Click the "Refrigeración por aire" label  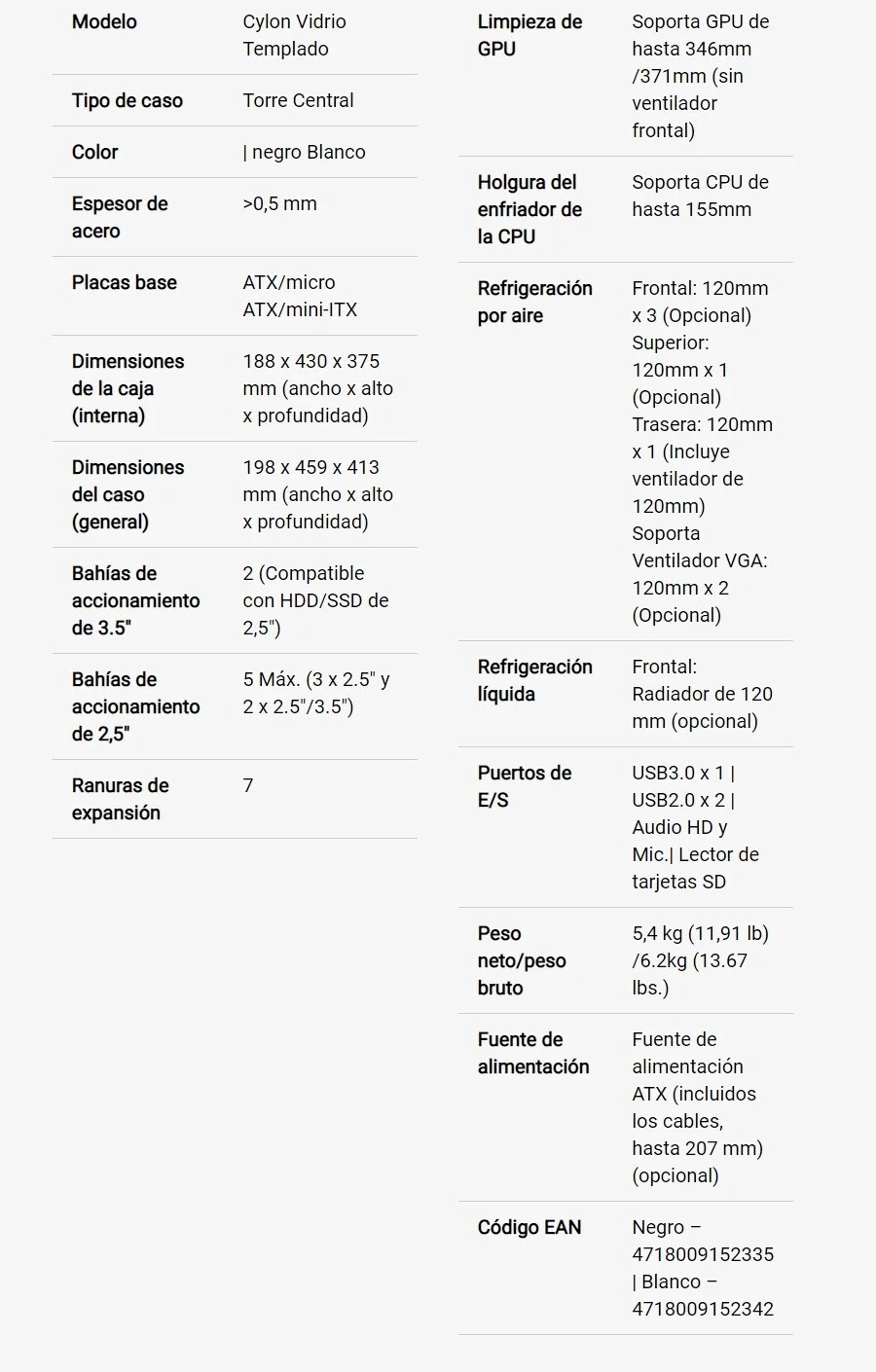pos(534,302)
